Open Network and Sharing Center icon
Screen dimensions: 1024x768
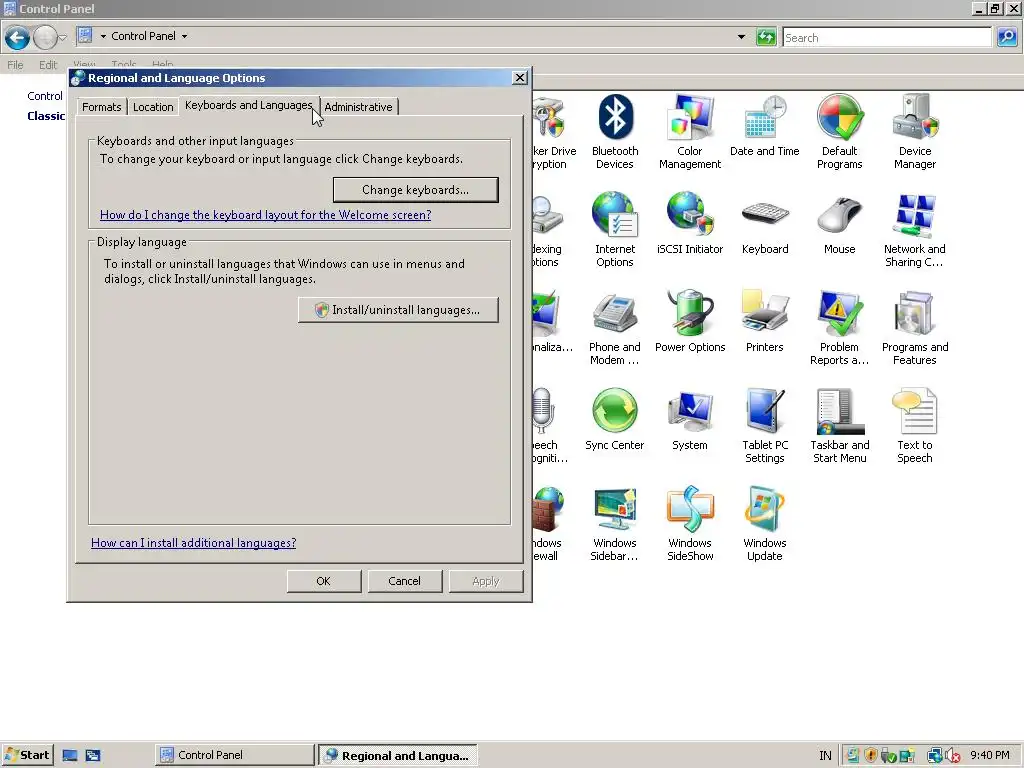(915, 230)
